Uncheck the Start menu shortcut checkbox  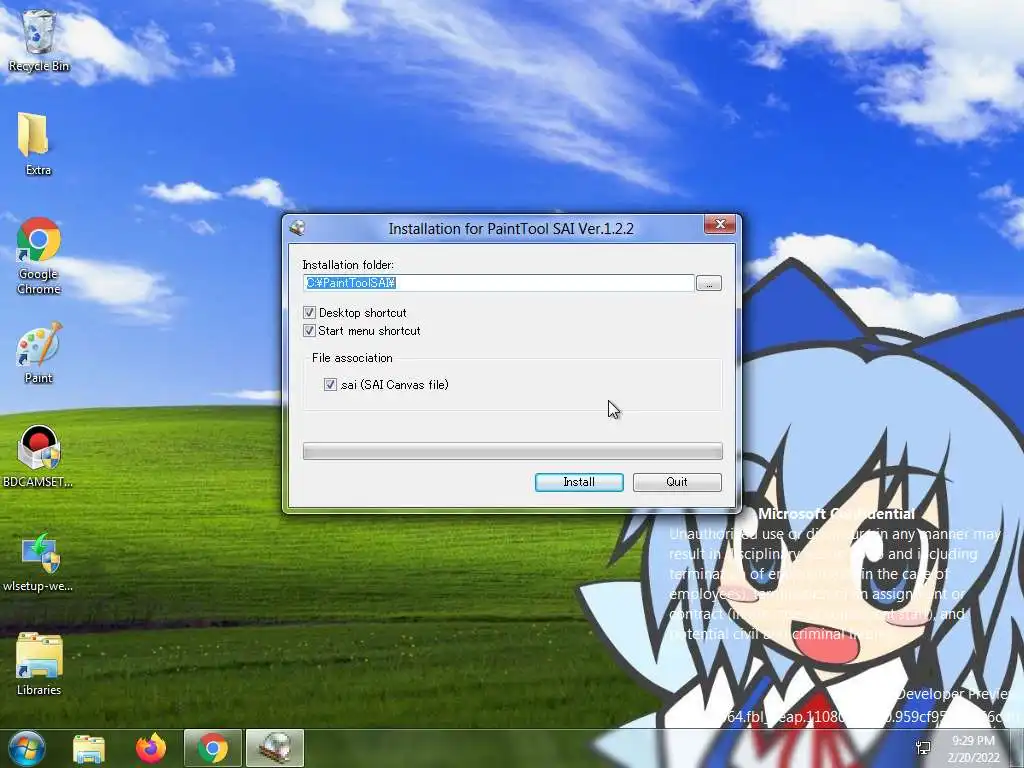coord(309,330)
